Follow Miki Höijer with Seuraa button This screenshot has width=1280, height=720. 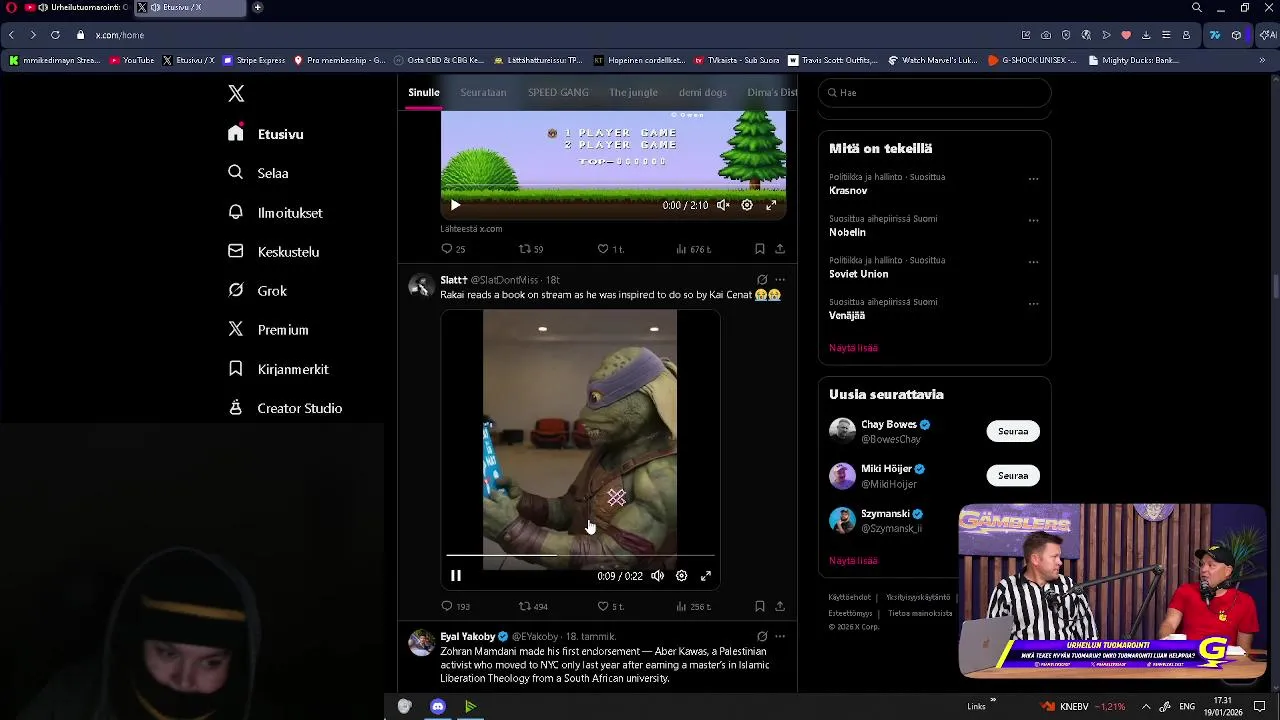coord(1013,476)
